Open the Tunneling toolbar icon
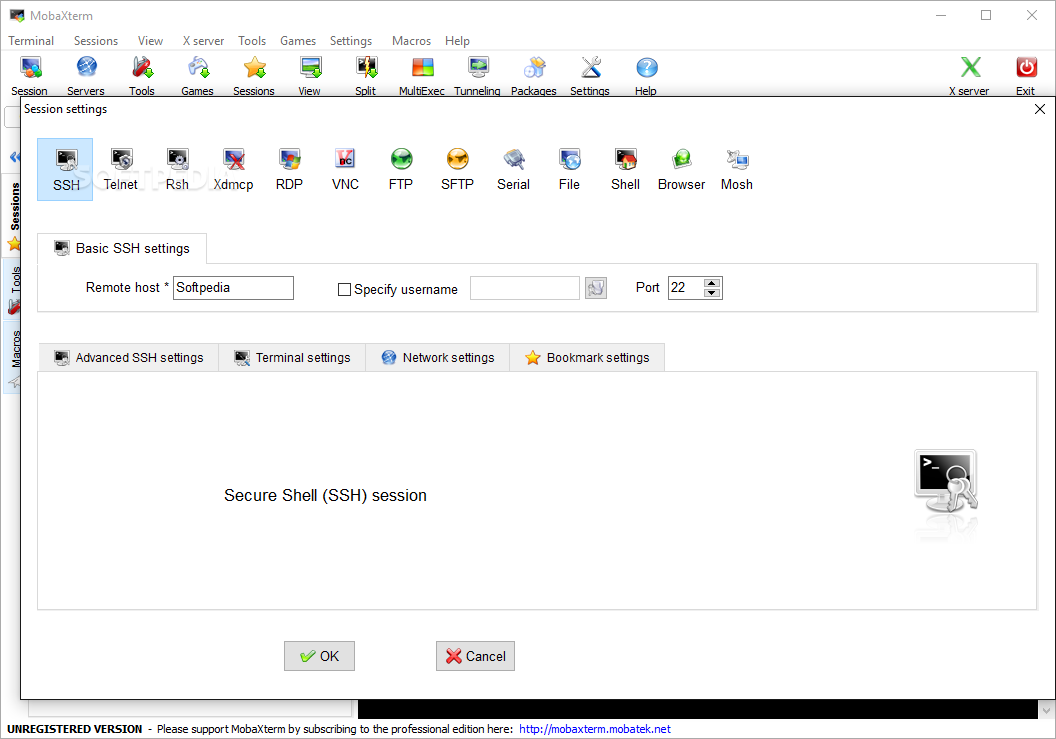 coord(477,75)
